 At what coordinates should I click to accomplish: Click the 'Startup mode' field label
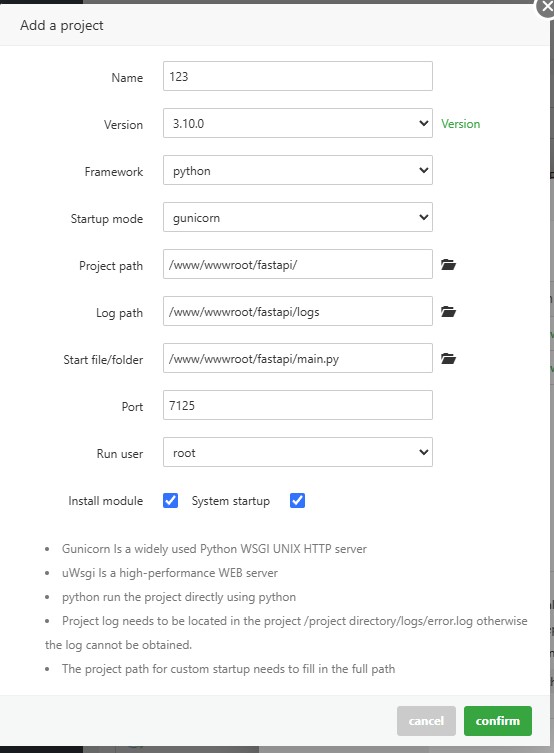pos(107,219)
